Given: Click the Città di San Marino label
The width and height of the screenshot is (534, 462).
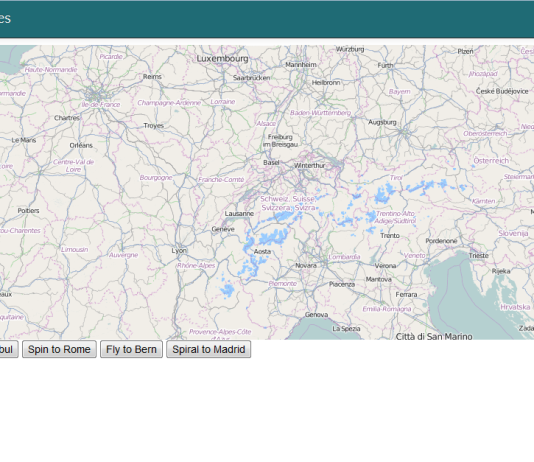Looking at the screenshot, I should (434, 336).
